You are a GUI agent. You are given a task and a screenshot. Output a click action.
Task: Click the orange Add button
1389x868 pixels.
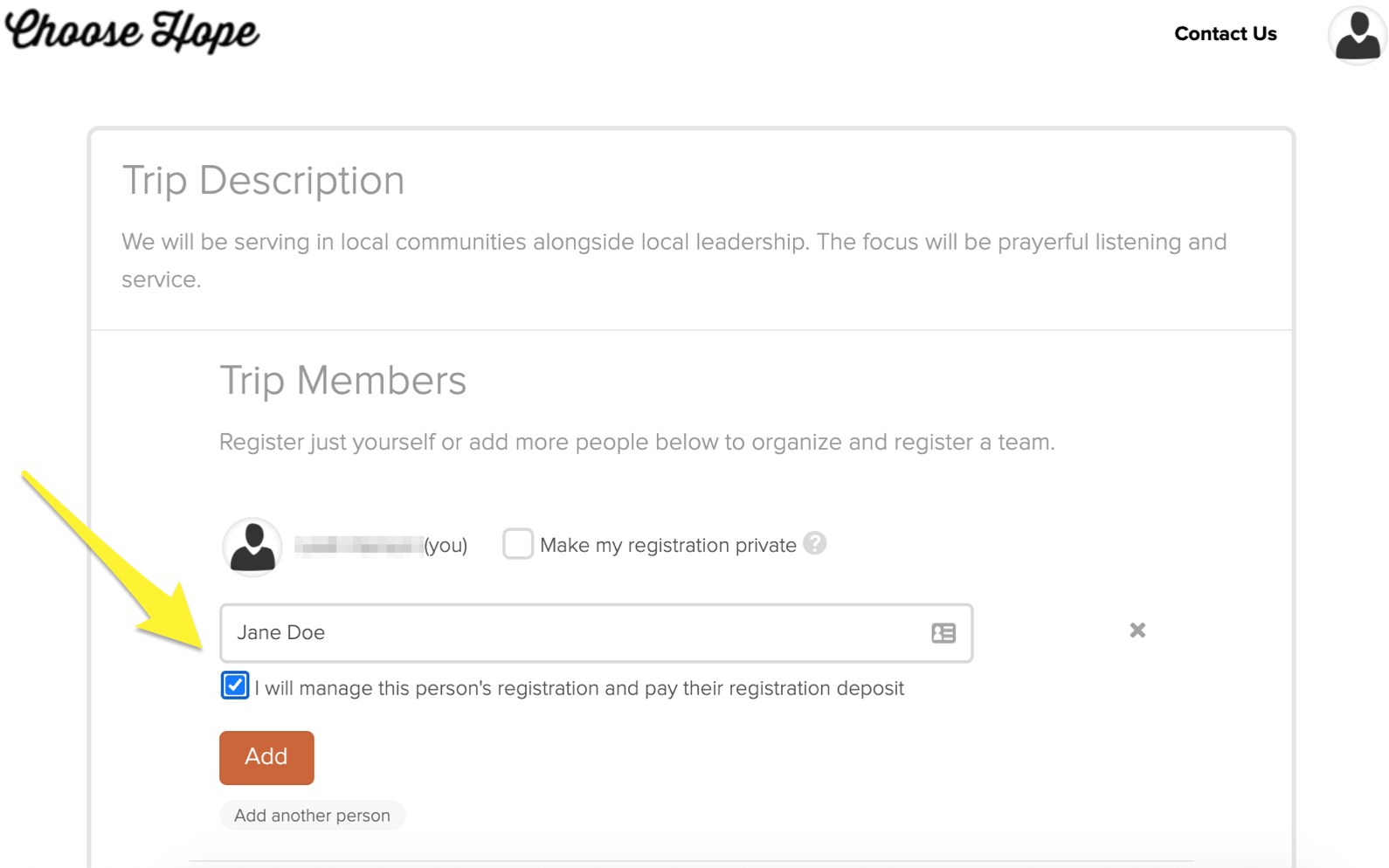266,757
